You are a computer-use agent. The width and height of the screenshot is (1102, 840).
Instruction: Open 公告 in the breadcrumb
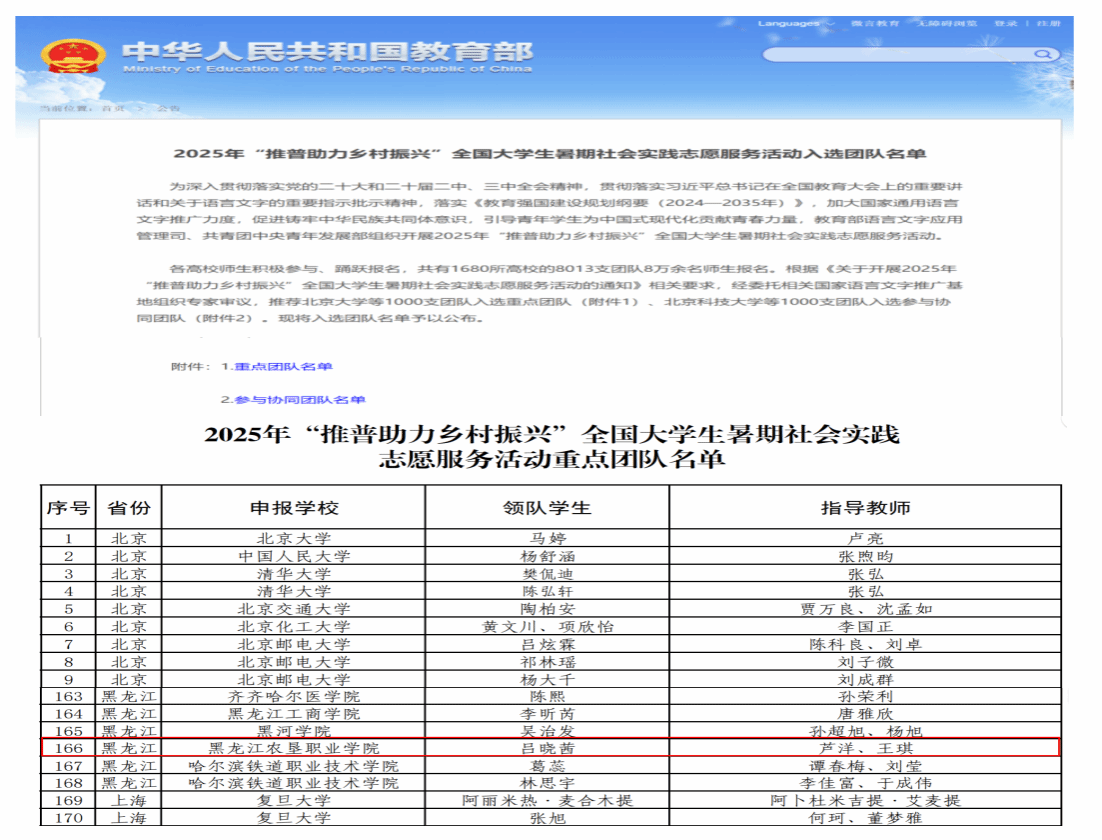coord(168,108)
